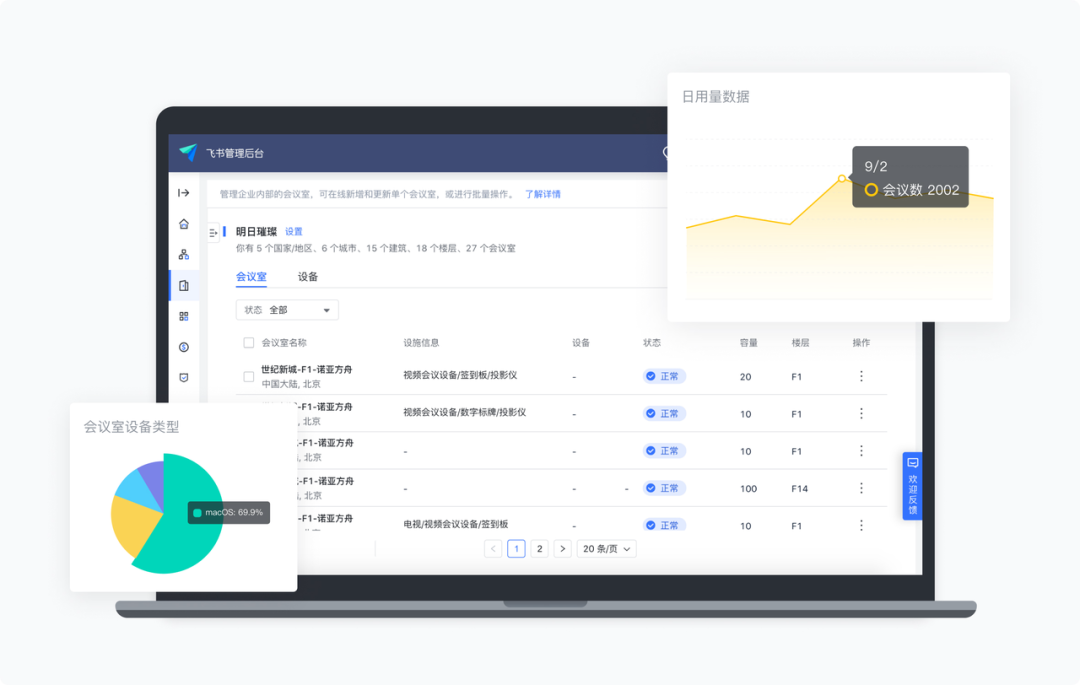Click the 世纪新城-F1-诺亚方舟 room name

pos(307,370)
